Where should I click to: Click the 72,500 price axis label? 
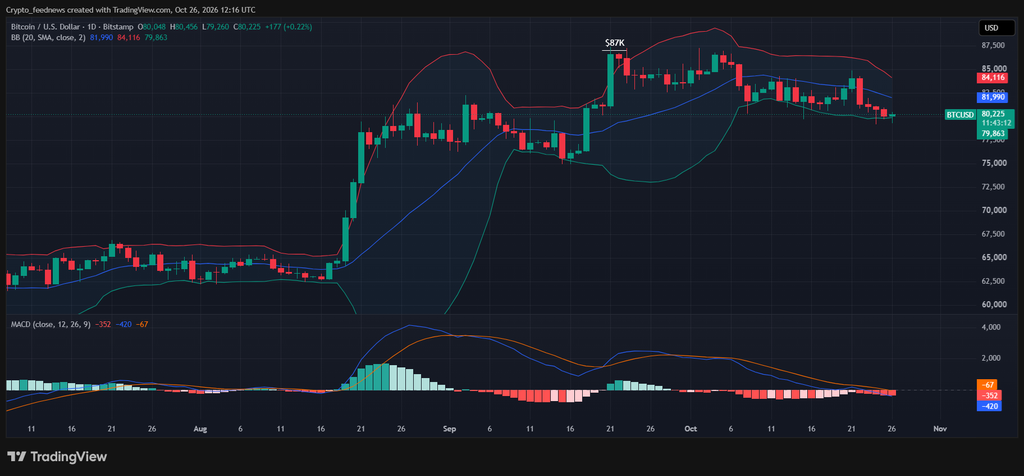coord(993,187)
